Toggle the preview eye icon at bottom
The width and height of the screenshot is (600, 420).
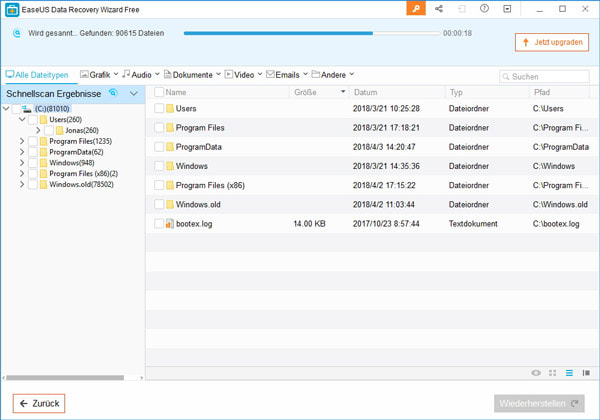pos(536,373)
